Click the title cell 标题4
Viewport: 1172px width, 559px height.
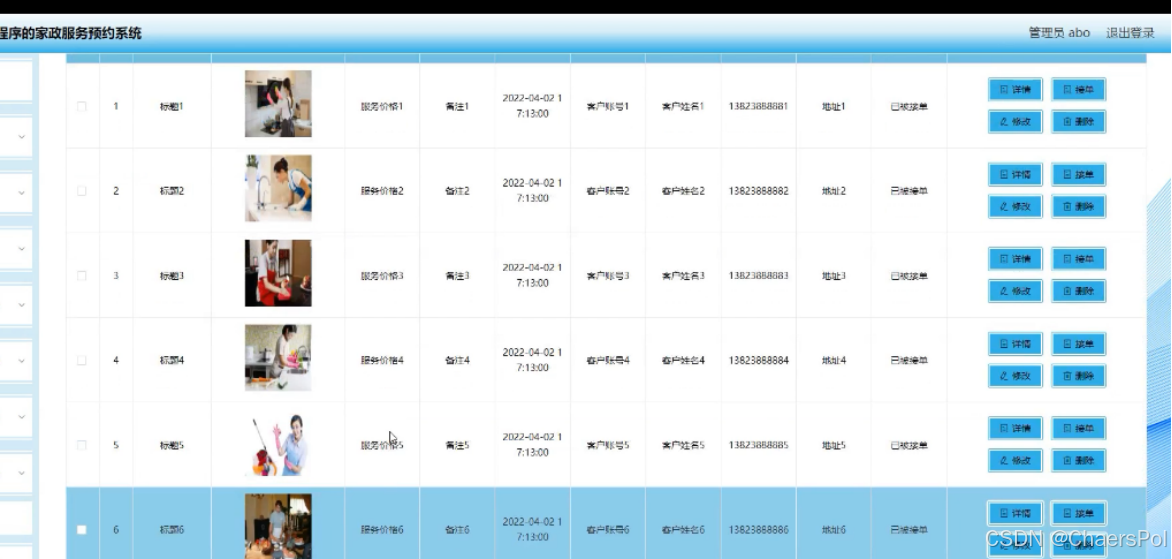coord(172,360)
